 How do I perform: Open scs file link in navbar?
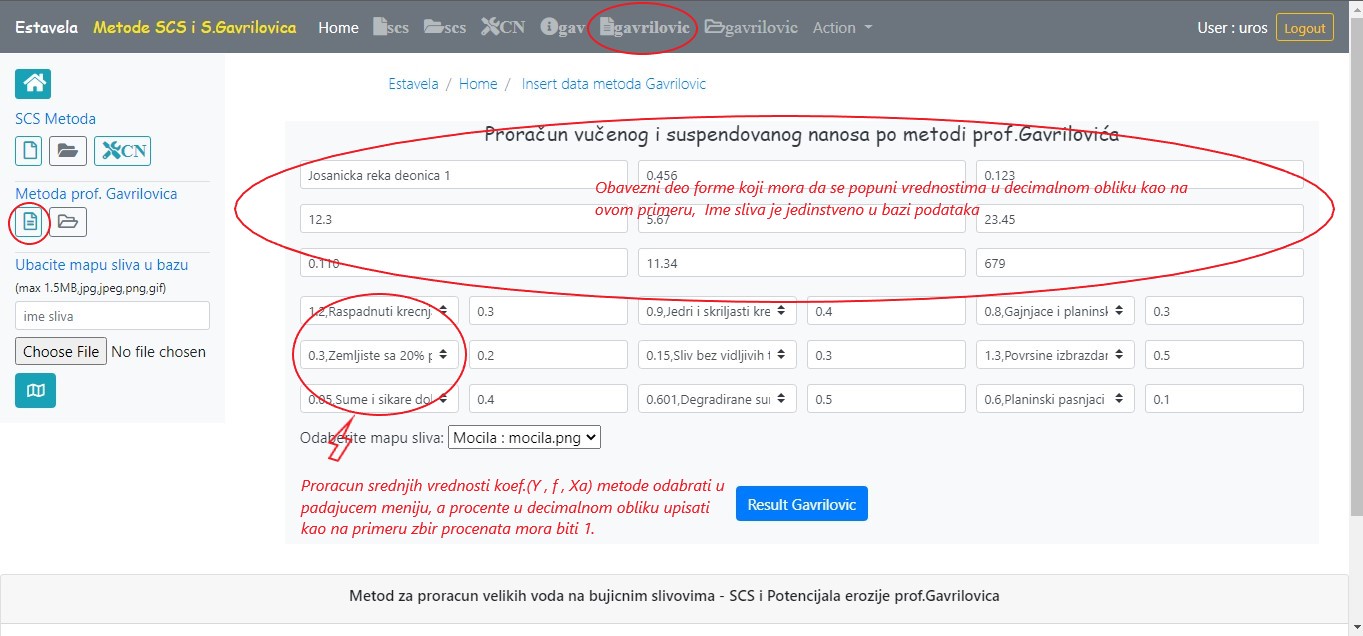click(391, 28)
